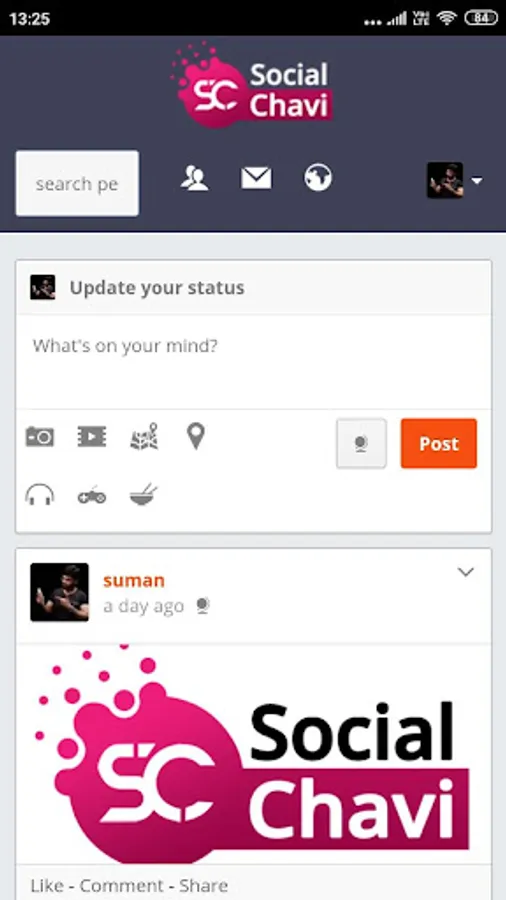Open suman's profile name link

(x=134, y=580)
